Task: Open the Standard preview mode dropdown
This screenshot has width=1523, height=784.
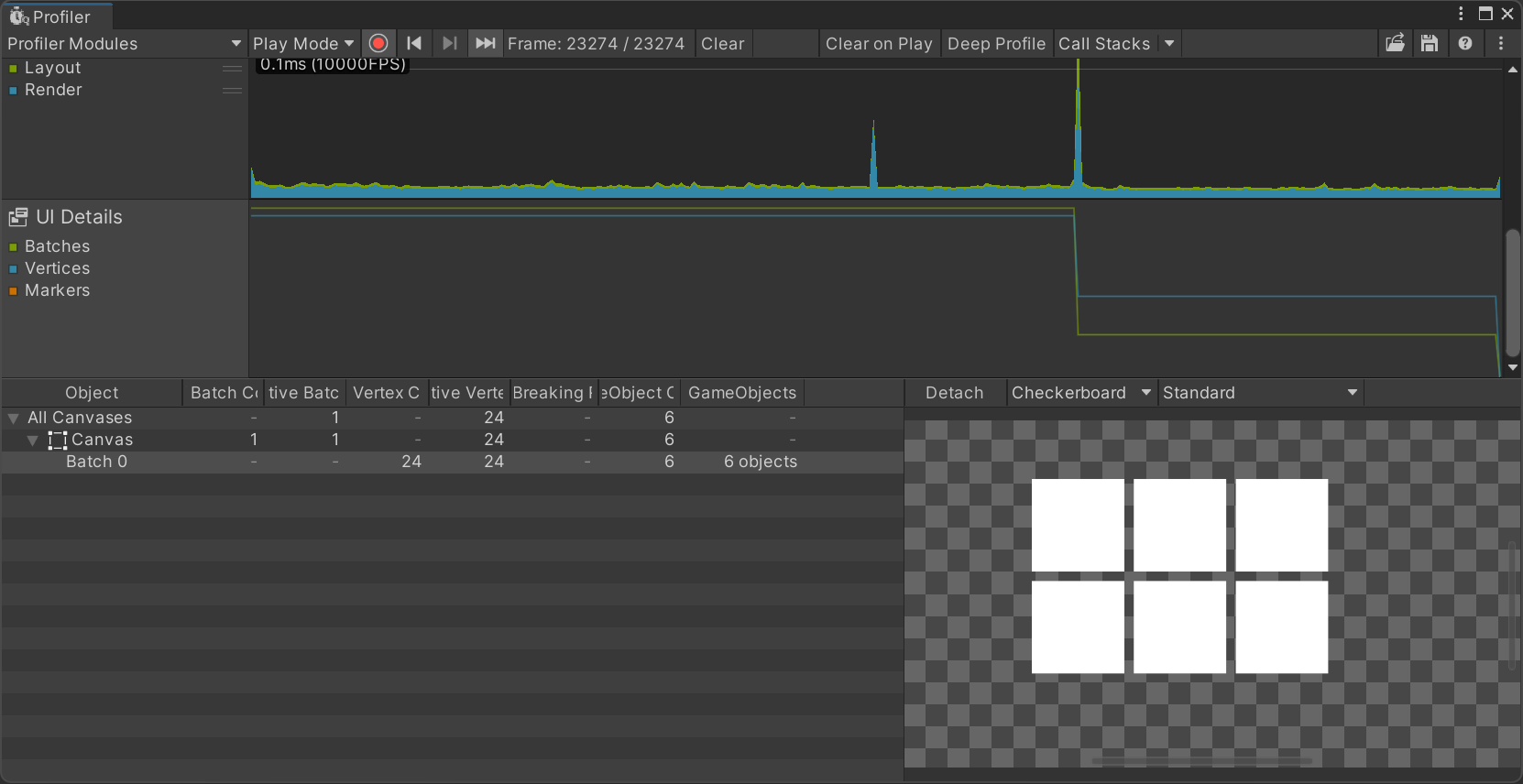Action: [x=1261, y=393]
